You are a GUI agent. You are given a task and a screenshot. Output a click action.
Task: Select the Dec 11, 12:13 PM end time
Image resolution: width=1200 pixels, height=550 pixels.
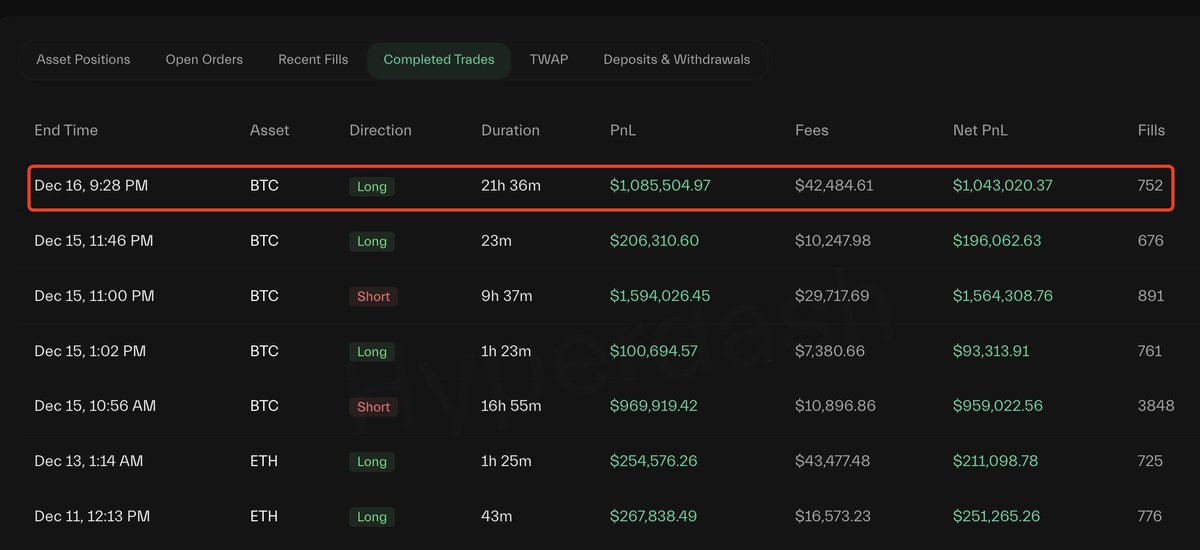92,516
